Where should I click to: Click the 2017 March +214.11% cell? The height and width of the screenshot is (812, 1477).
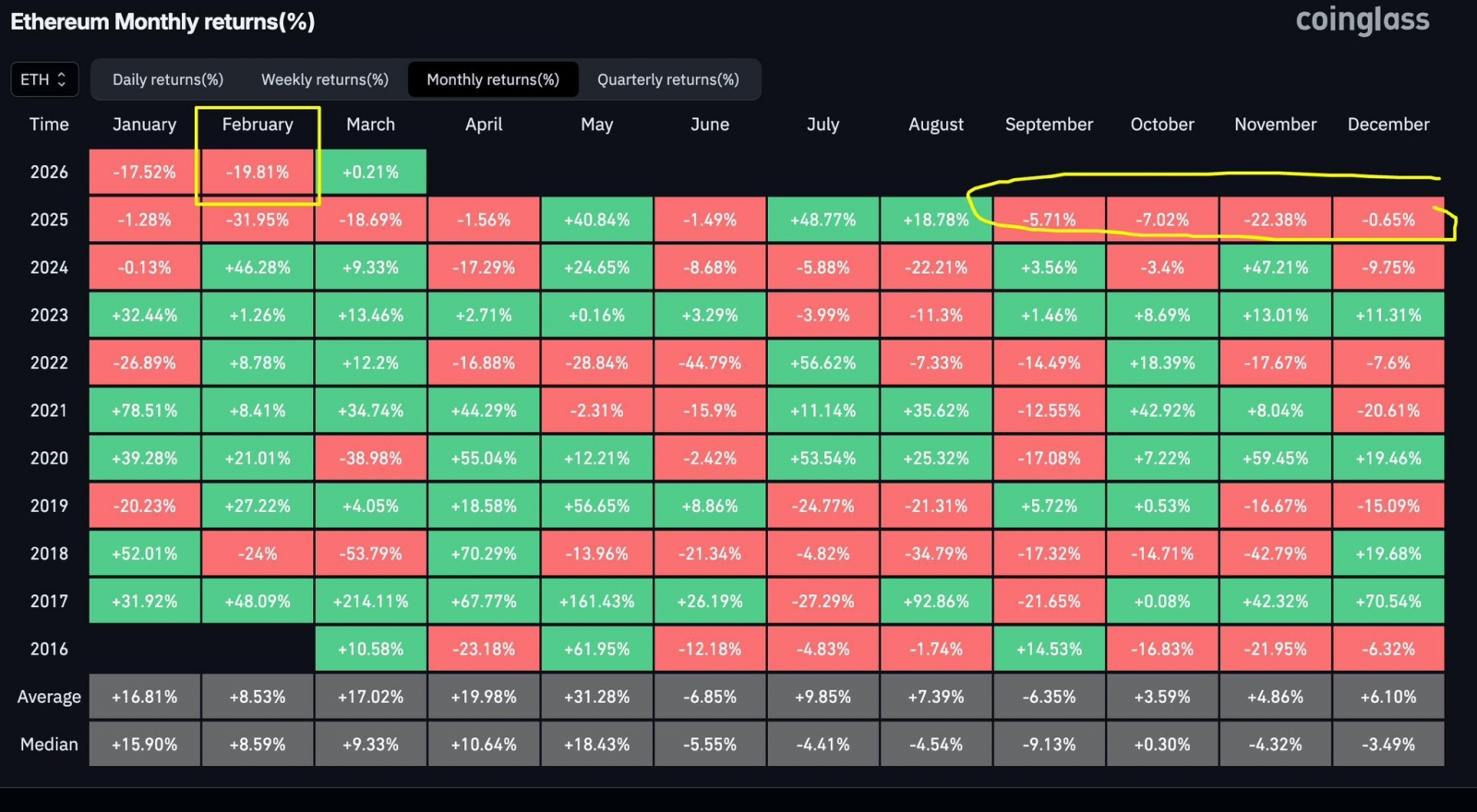coord(370,602)
